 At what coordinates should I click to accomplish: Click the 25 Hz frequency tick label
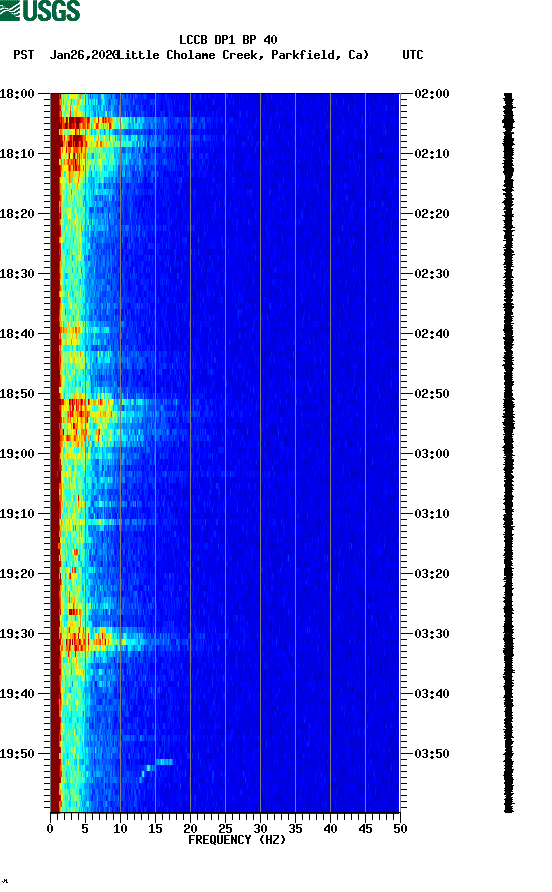[225, 829]
